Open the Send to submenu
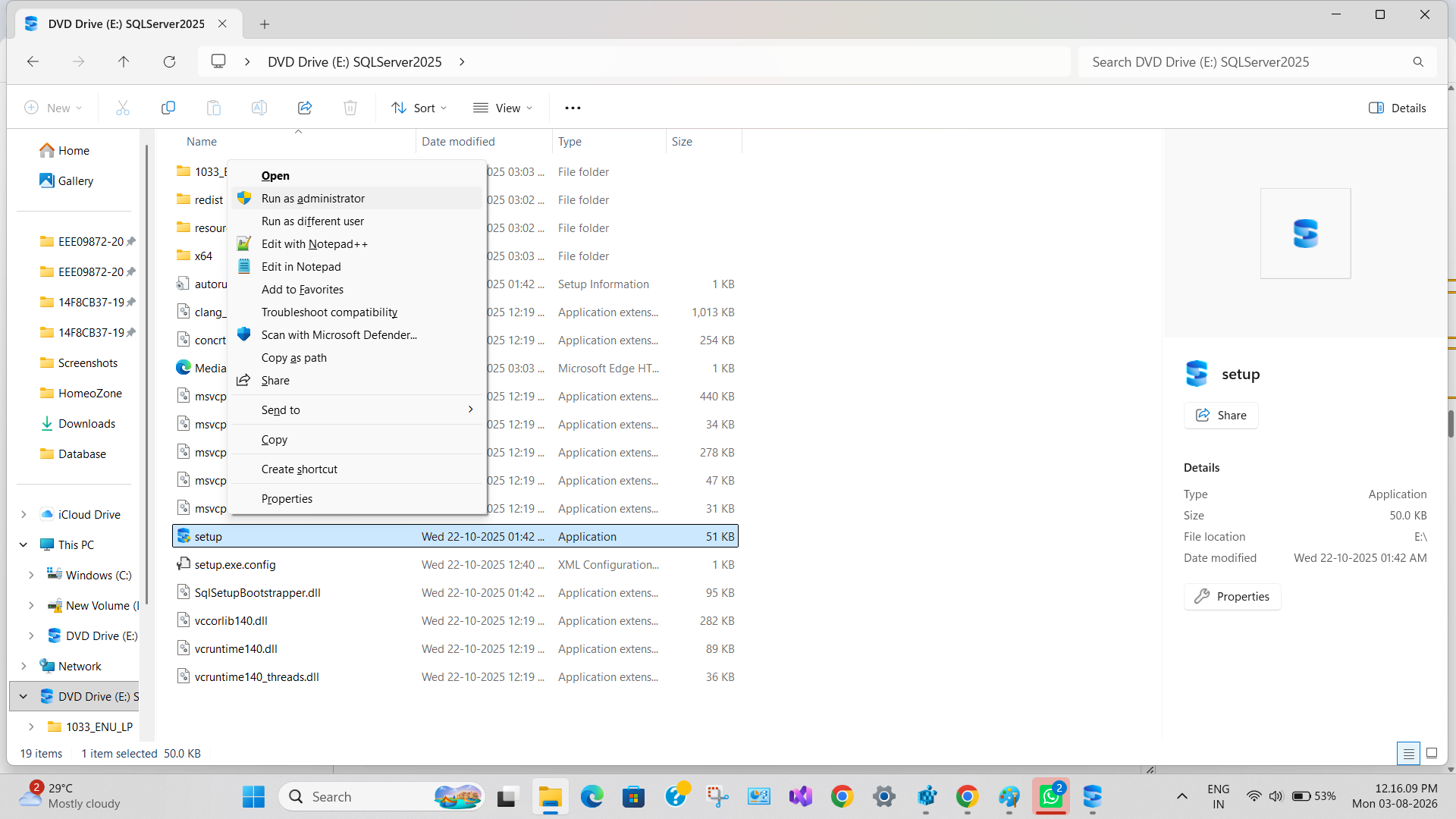1456x819 pixels. 357,409
